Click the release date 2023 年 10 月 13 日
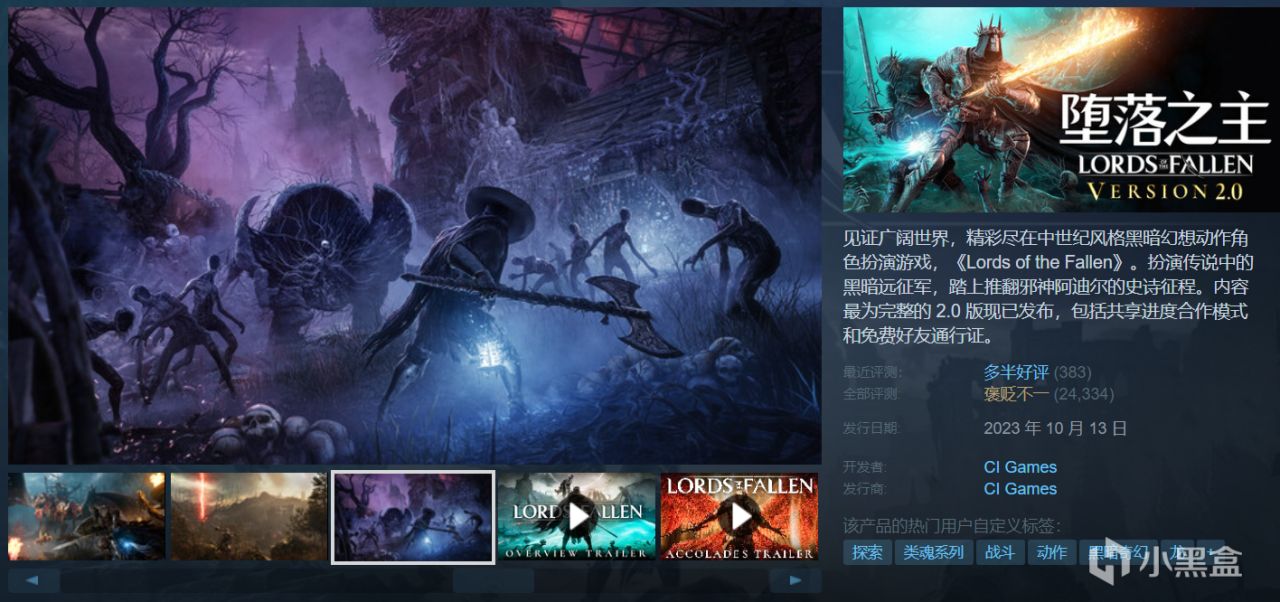The height and width of the screenshot is (602, 1280). point(1055,428)
